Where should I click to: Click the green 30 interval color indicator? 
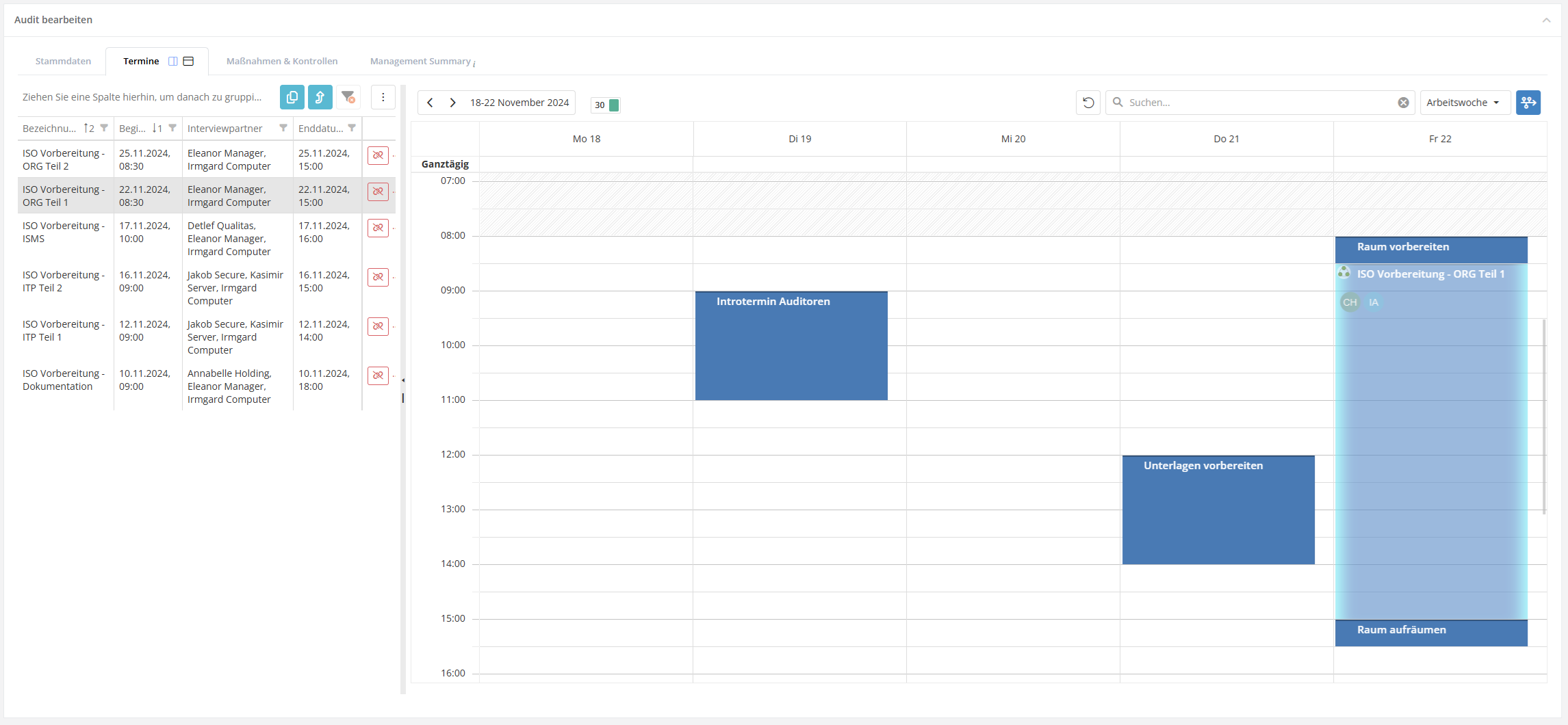coord(614,105)
